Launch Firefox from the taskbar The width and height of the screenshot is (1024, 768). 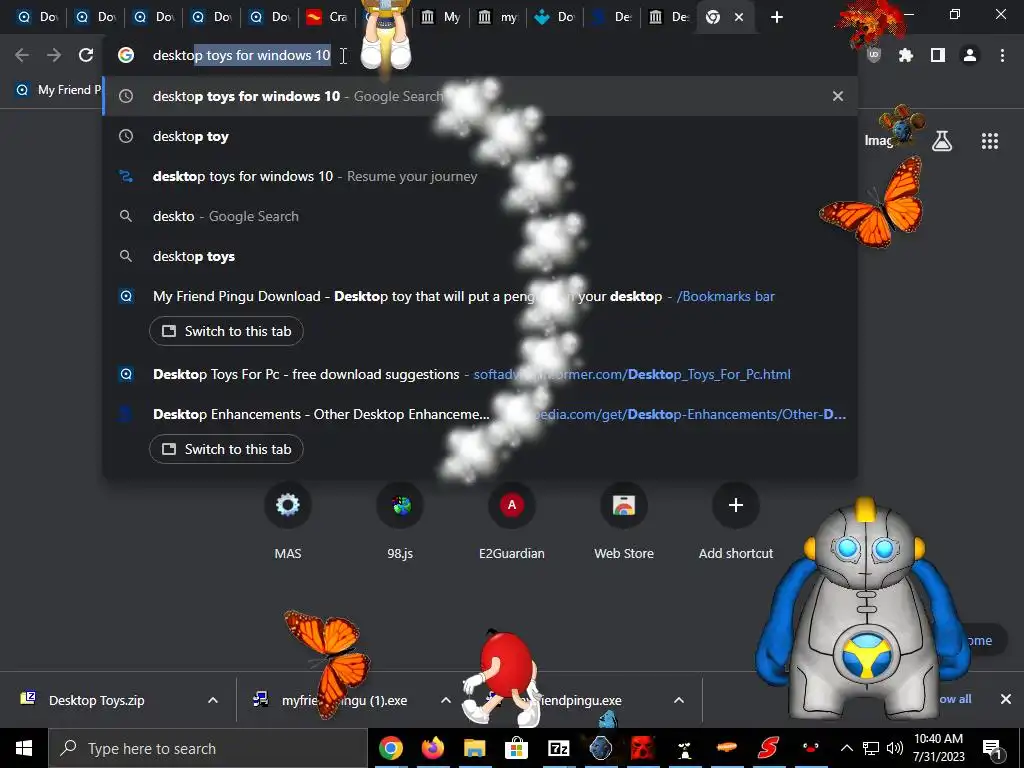[x=432, y=748]
